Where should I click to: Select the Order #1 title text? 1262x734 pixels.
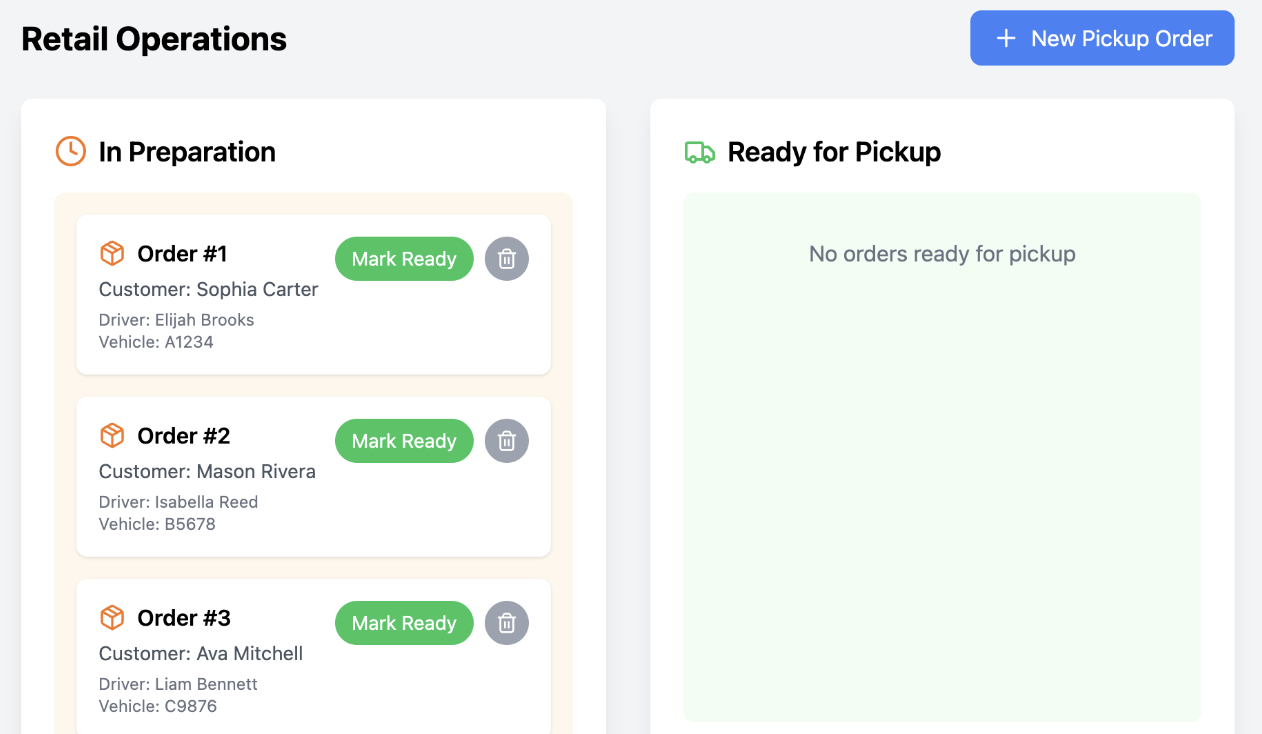[182, 254]
